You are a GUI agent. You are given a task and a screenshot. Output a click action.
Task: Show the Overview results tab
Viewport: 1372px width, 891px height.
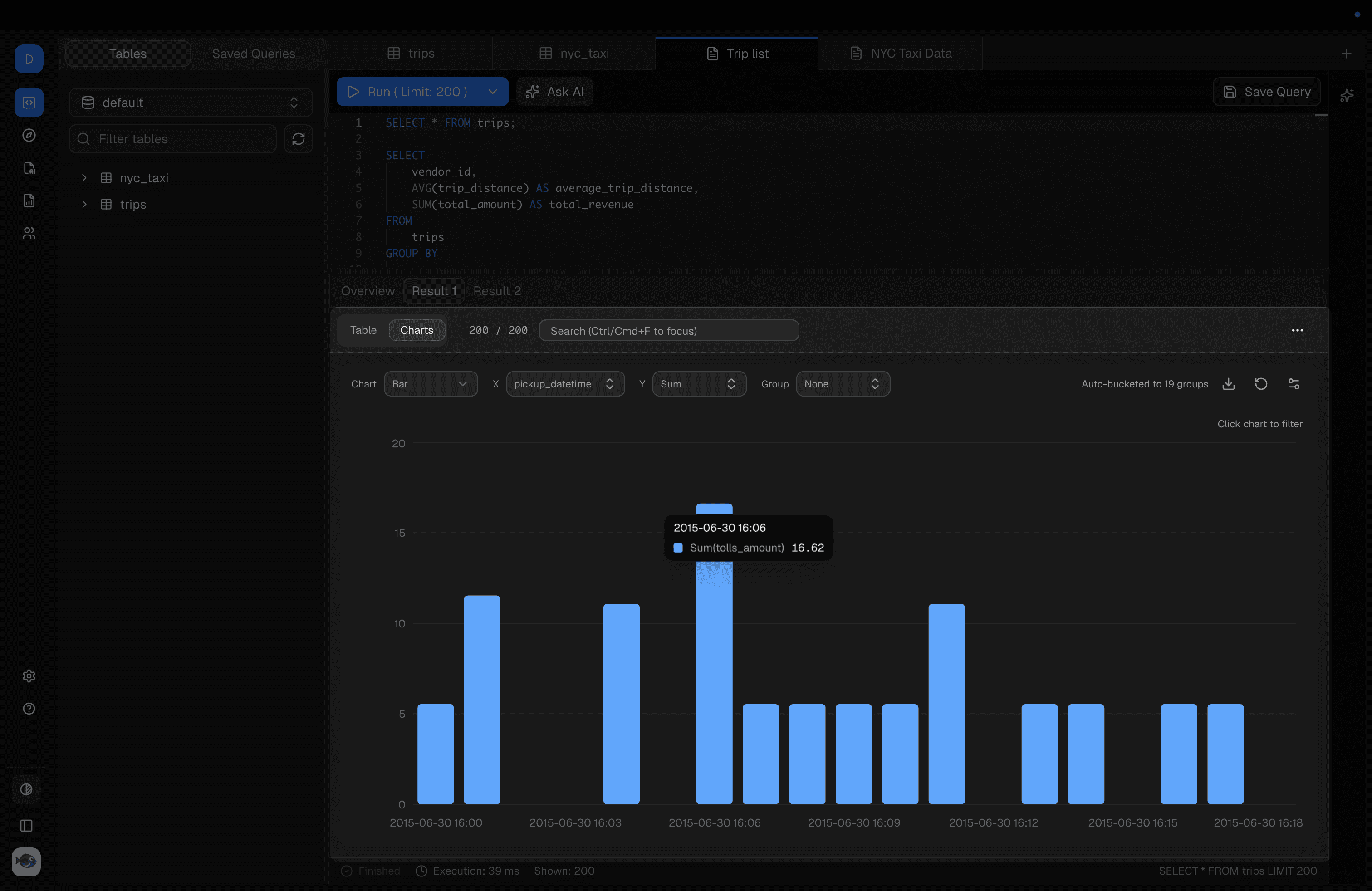coord(368,291)
